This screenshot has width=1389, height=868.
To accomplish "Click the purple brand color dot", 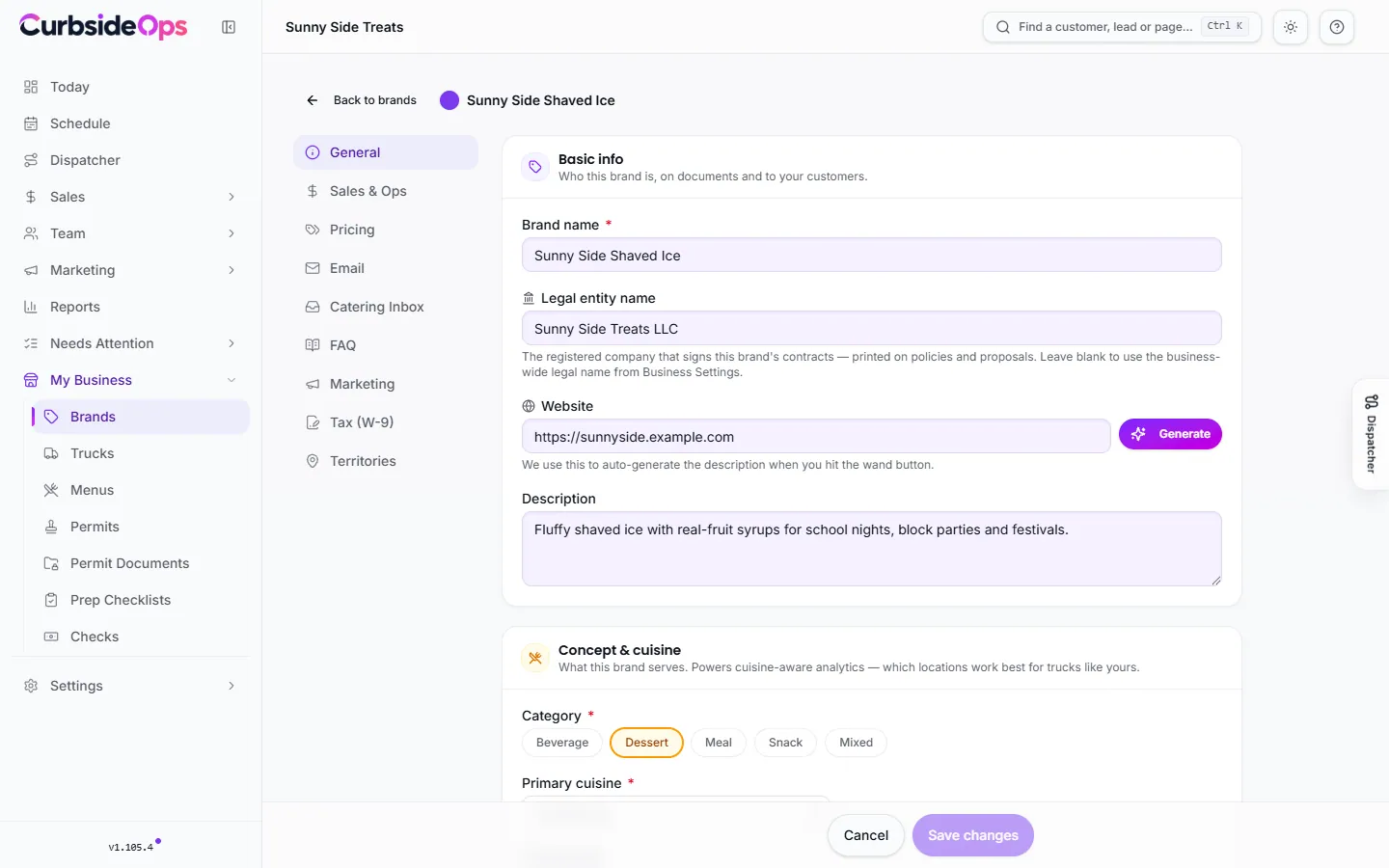I will coord(449,100).
